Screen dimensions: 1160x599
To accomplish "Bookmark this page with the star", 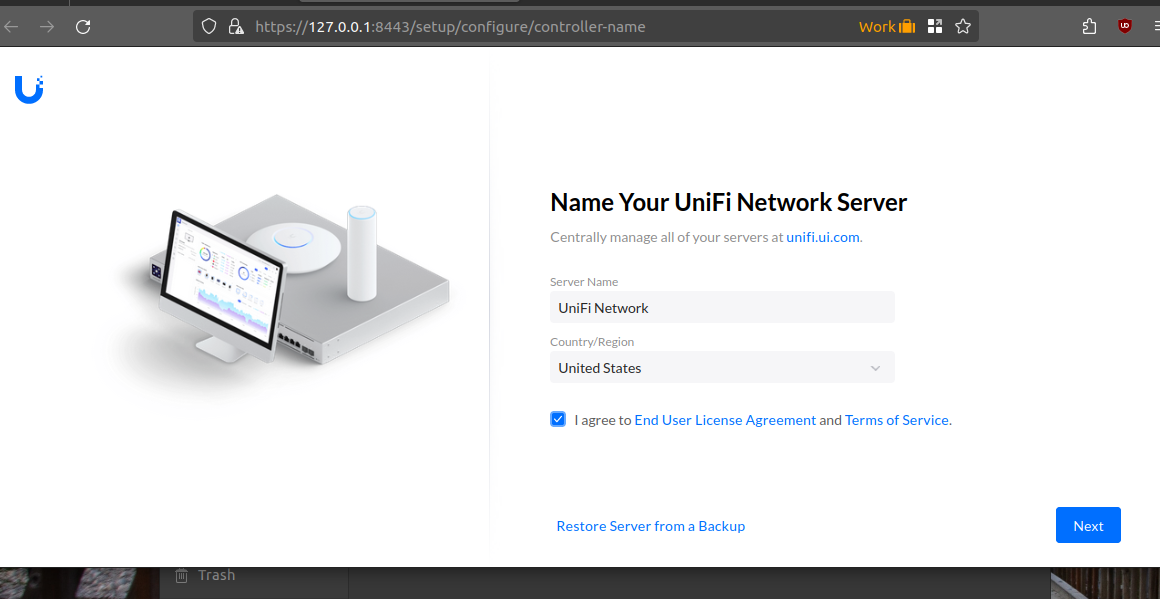I will [963, 27].
